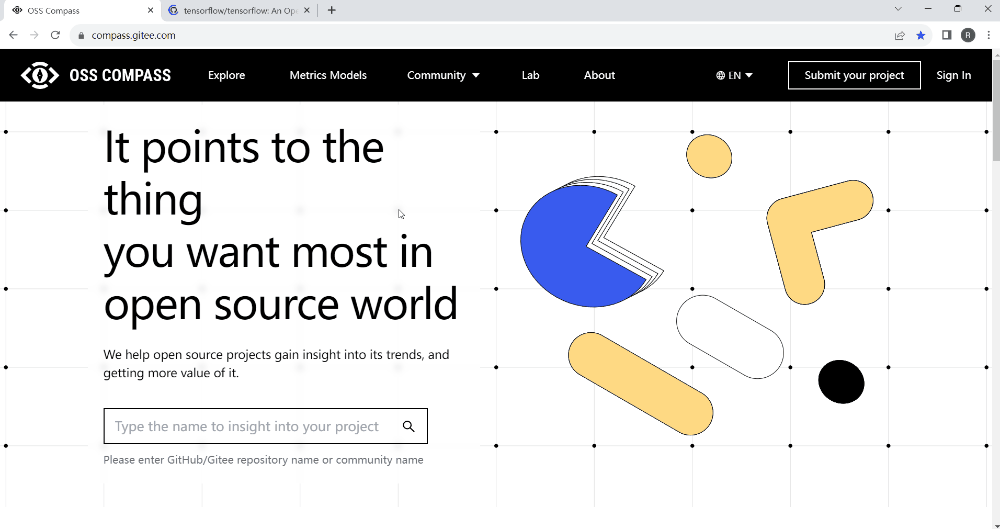Click the address bar URL compass.gitee.com
This screenshot has height=529, width=1000.
pyautogui.click(x=133, y=36)
